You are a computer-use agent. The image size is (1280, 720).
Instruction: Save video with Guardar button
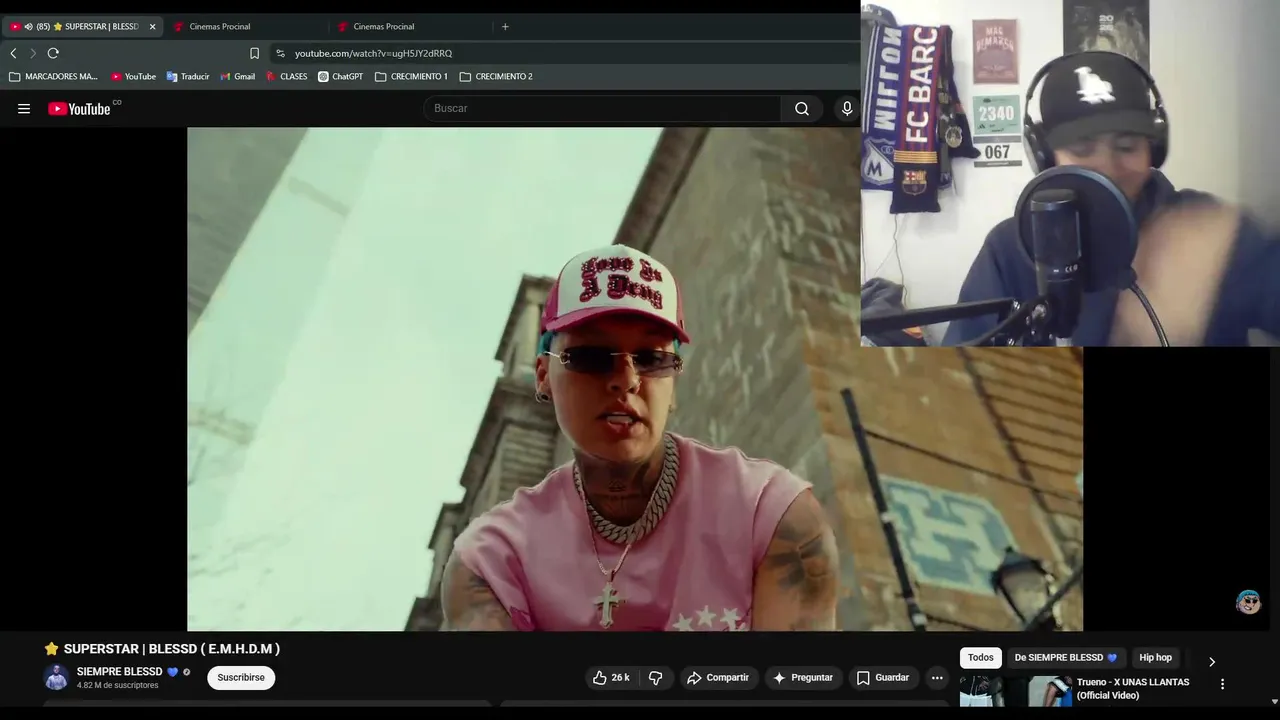(883, 678)
